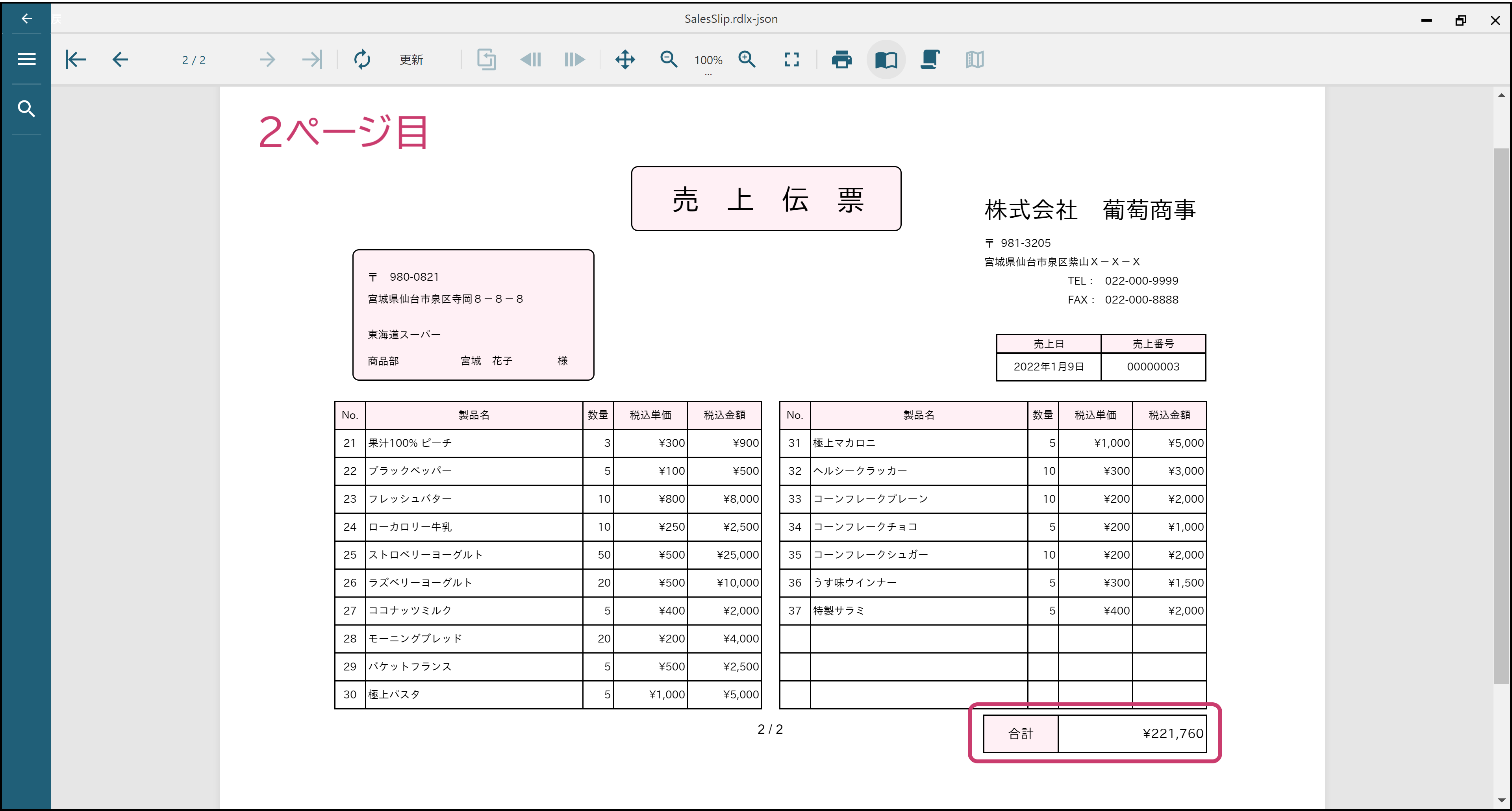
Task: Click the refresh circular arrow icon
Action: (x=362, y=59)
